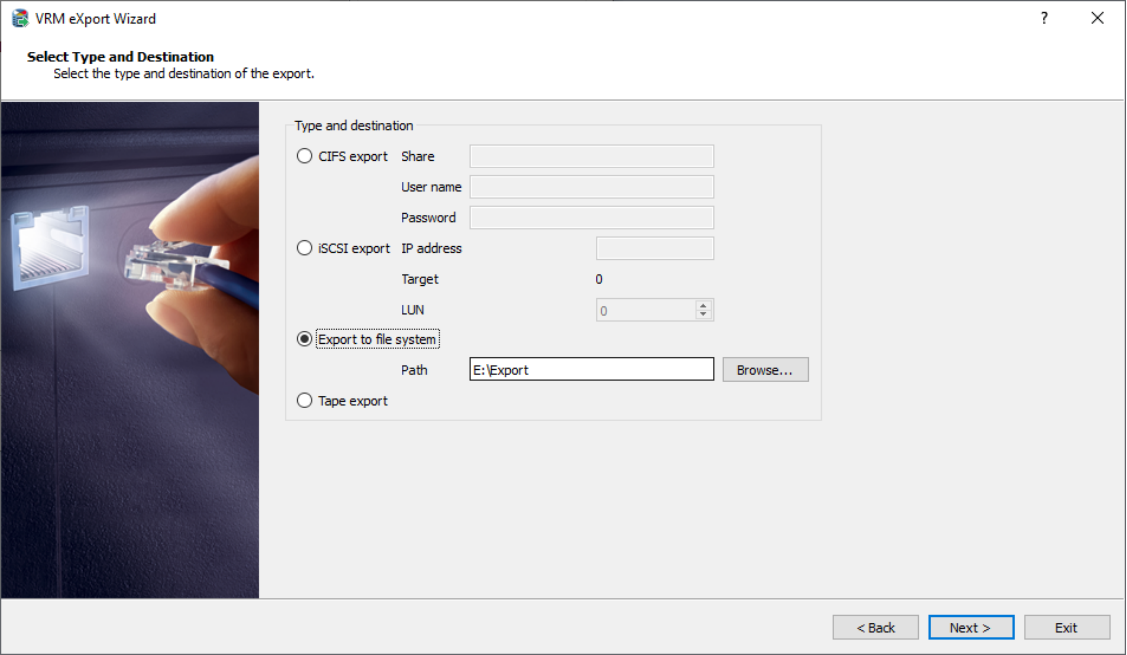Select the Tape export radio button
Image resolution: width=1127 pixels, height=655 pixels.
pyautogui.click(x=305, y=400)
